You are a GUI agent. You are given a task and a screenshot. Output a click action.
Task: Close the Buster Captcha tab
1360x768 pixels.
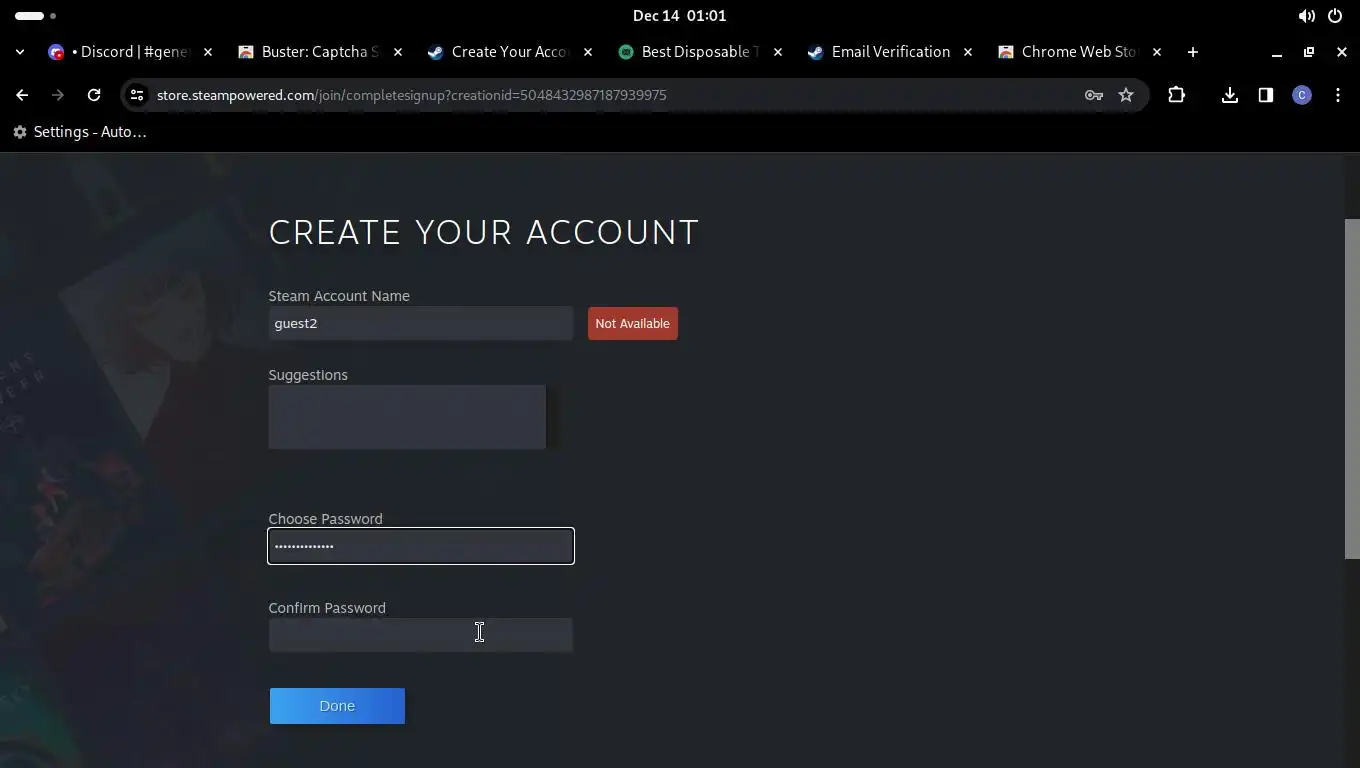coord(398,52)
